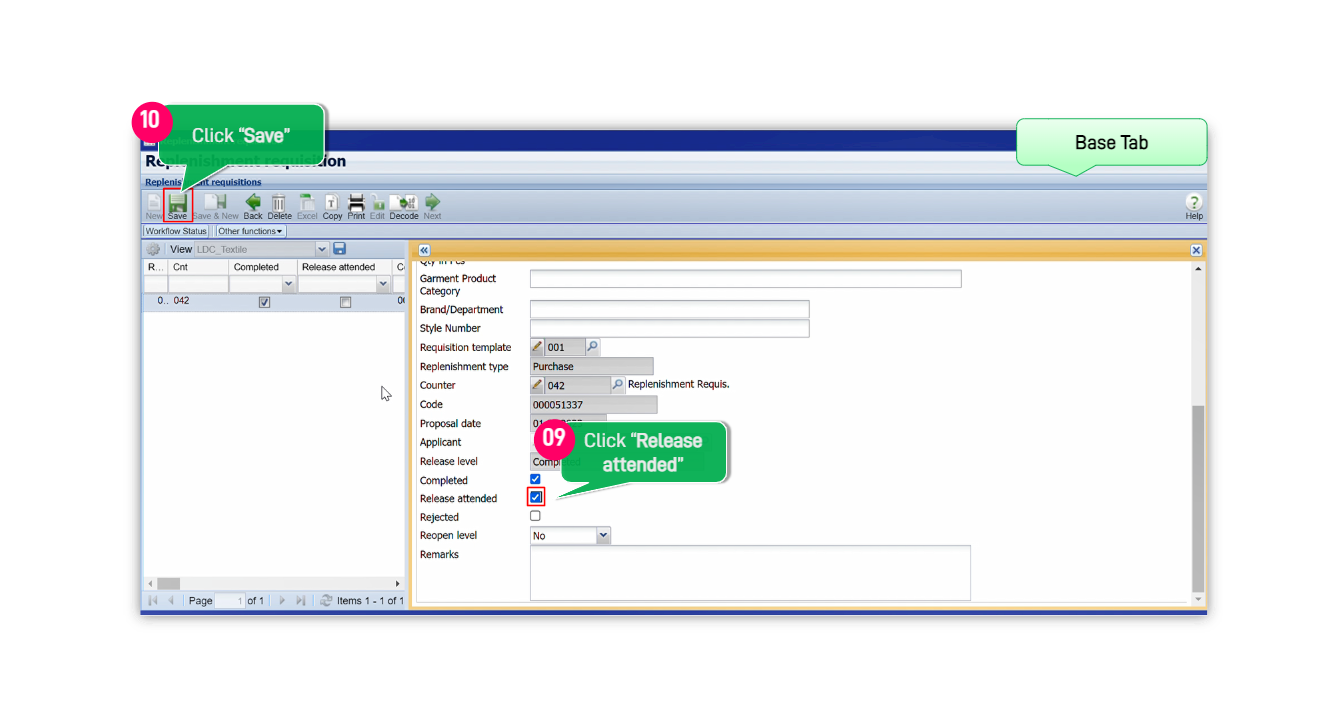Go to previous page in grid pager

[x=171, y=601]
